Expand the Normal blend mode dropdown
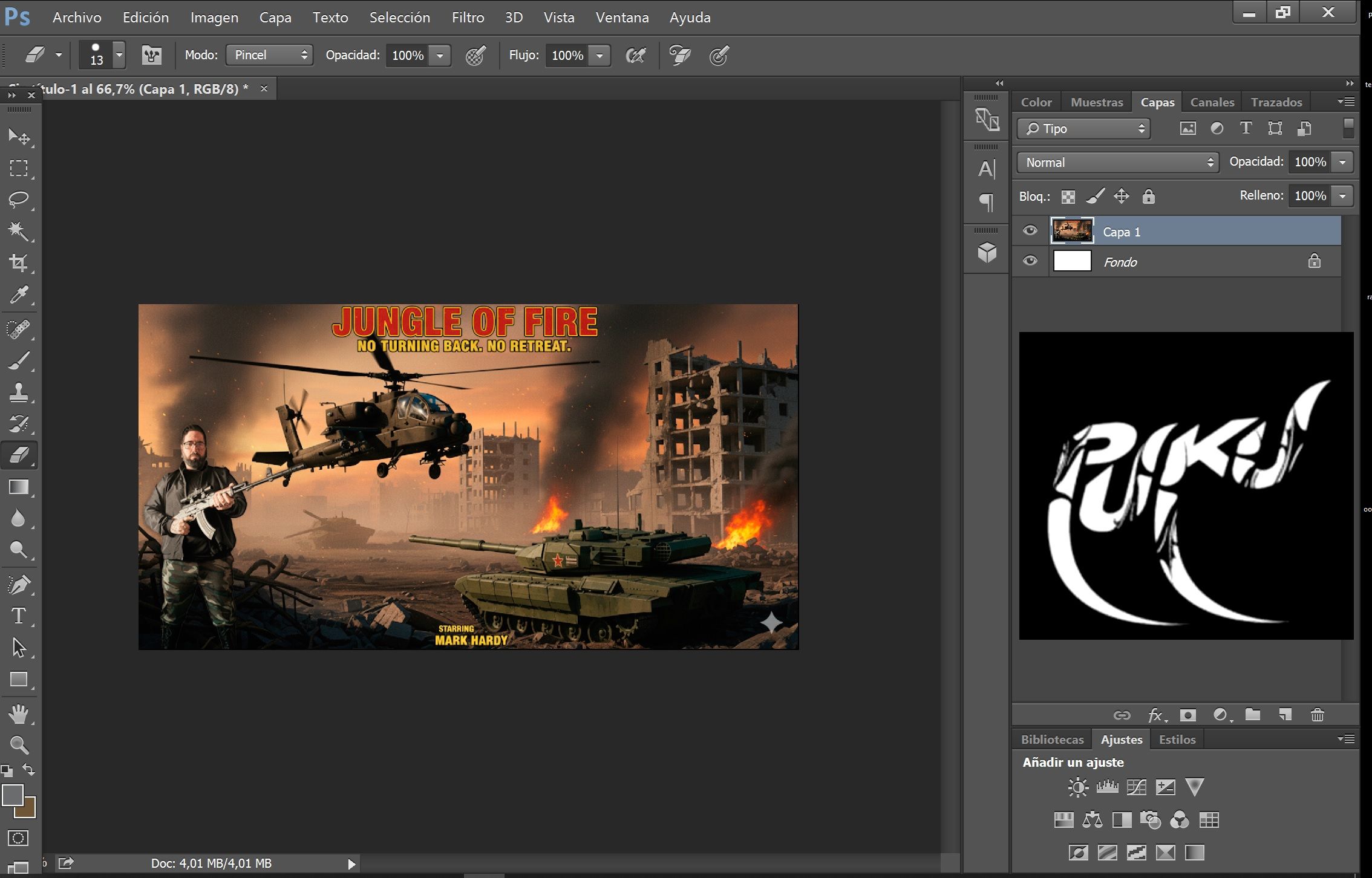This screenshot has width=1372, height=878. click(1117, 162)
